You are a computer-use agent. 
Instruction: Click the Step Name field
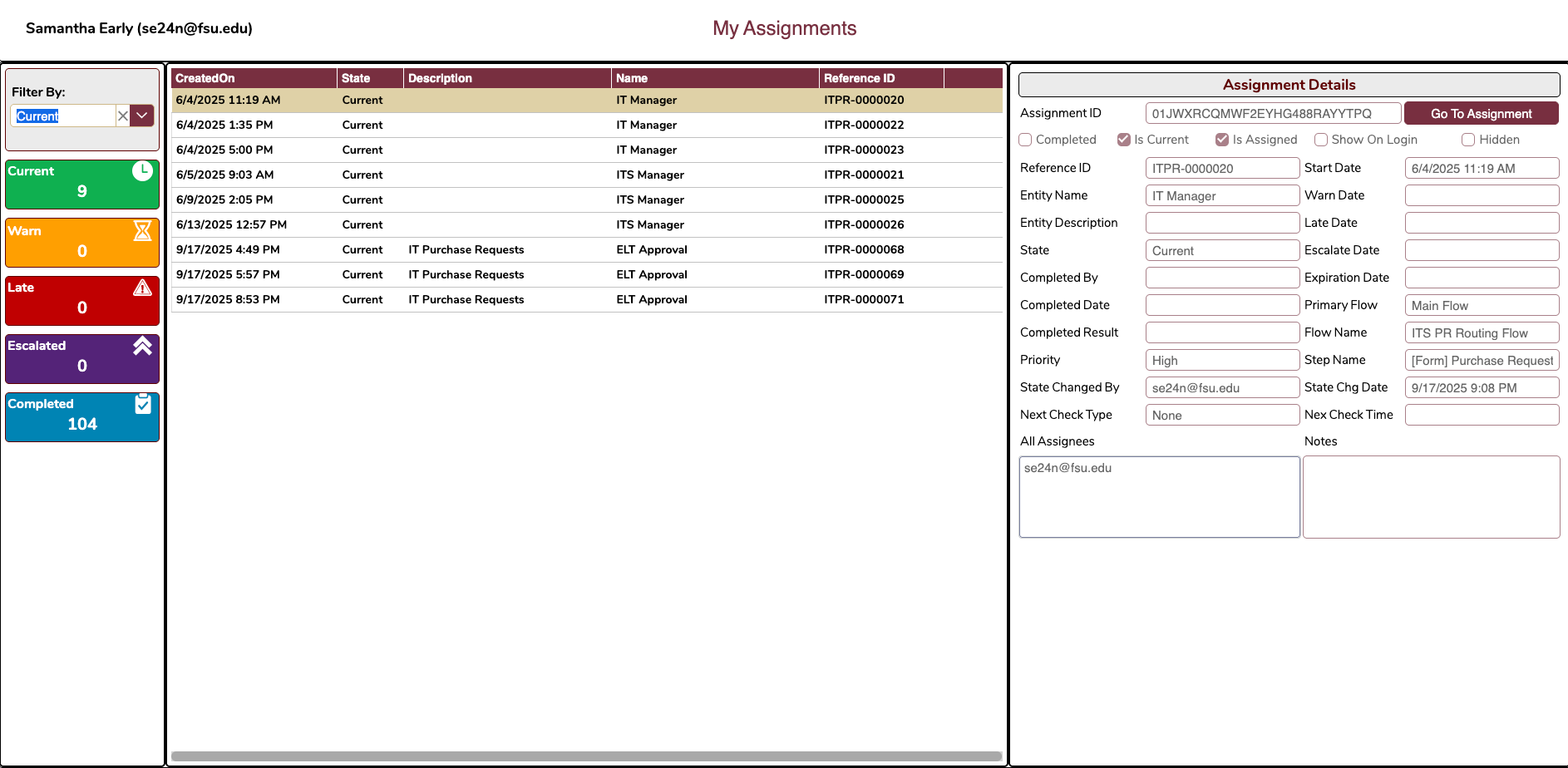coord(1482,360)
